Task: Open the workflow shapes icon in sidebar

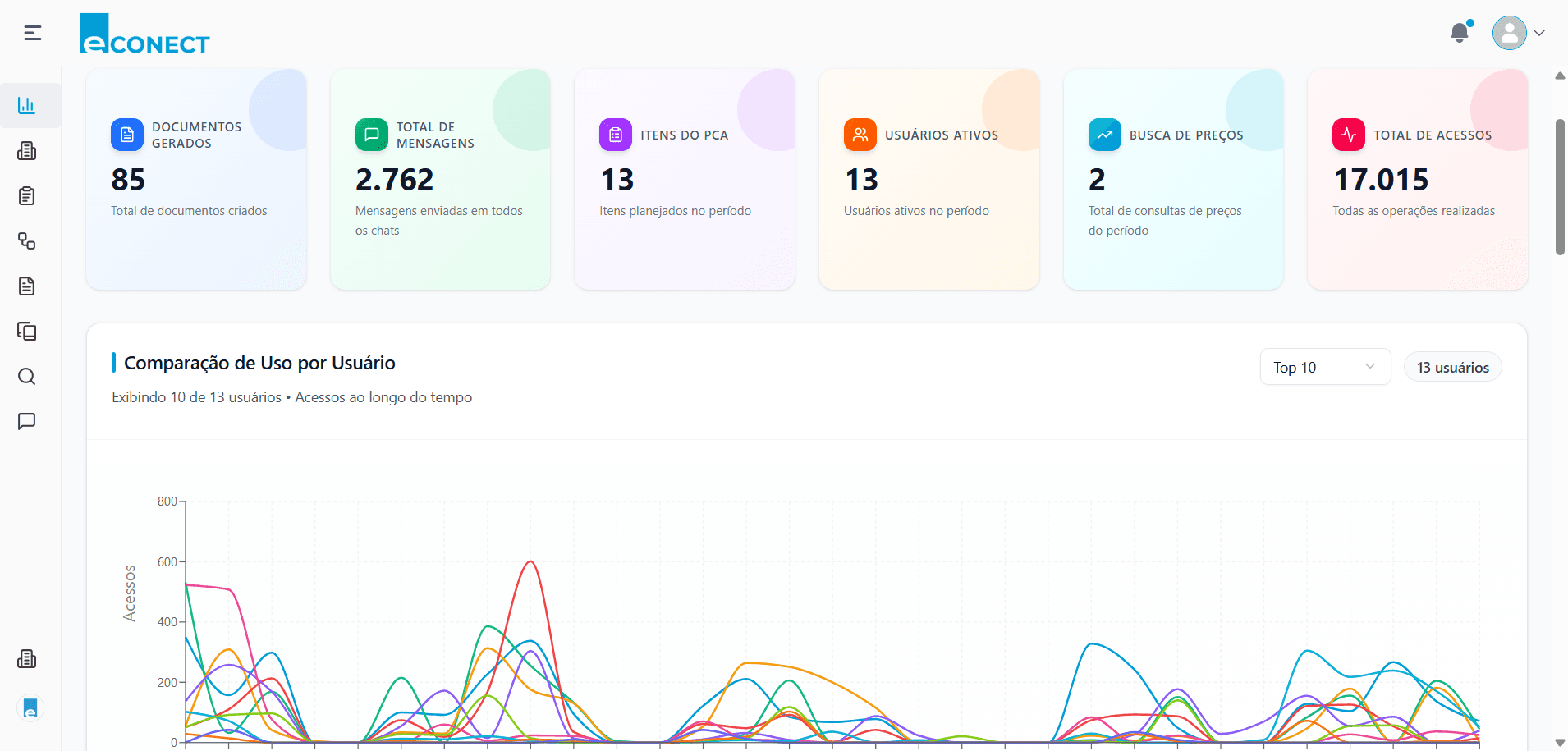Action: point(27,241)
